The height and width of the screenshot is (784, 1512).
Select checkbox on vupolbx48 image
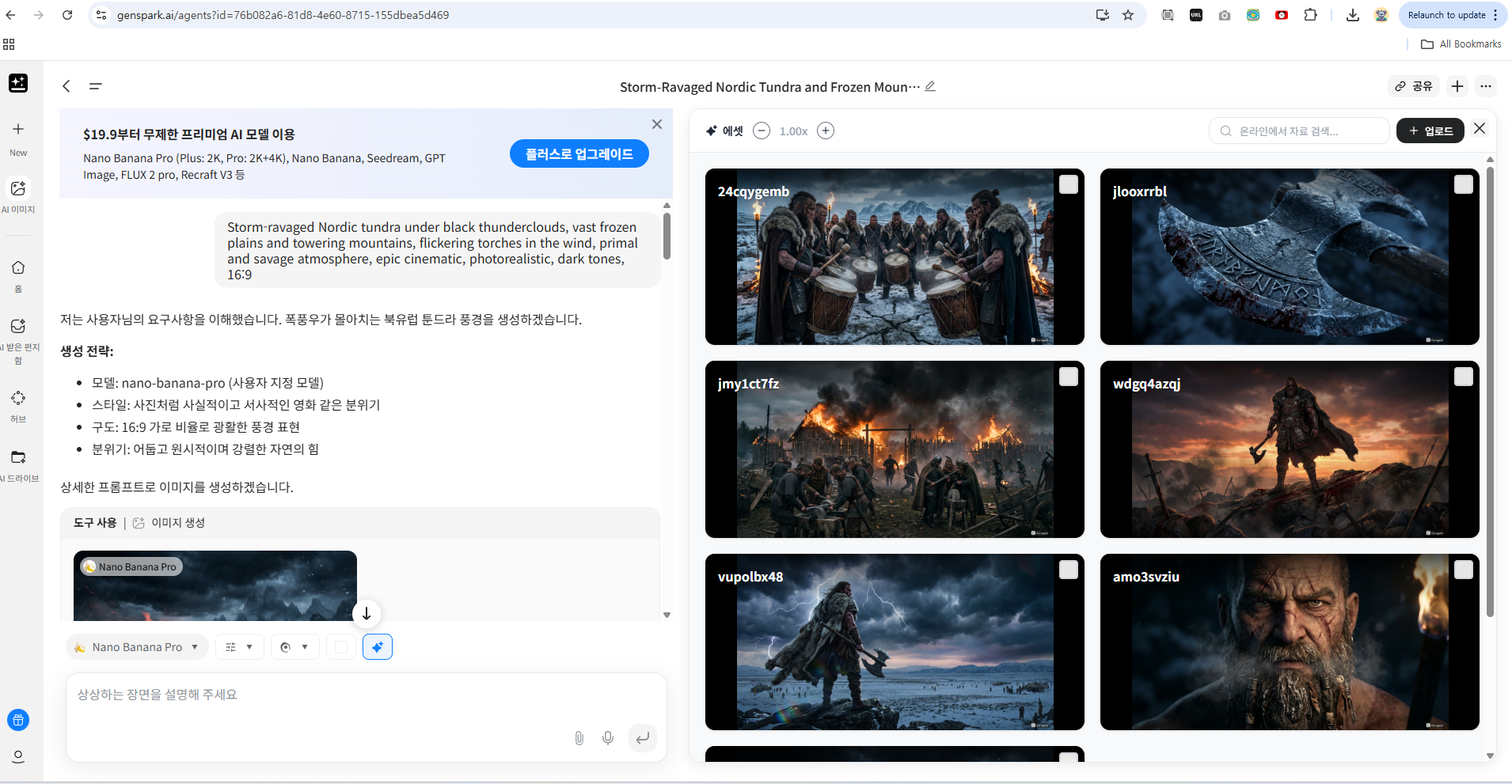[x=1069, y=570]
